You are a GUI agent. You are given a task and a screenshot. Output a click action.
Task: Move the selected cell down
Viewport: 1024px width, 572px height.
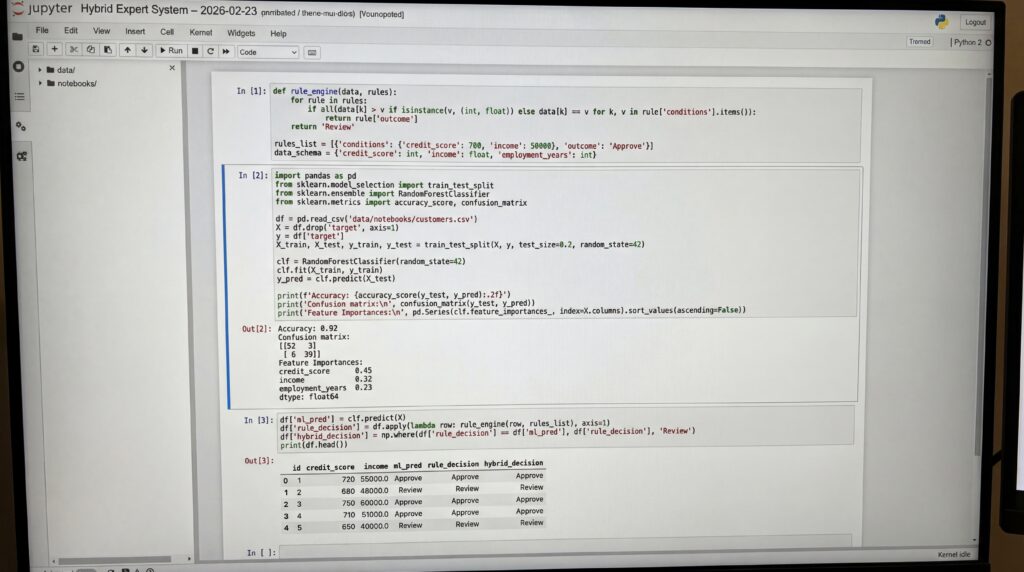[x=144, y=50]
